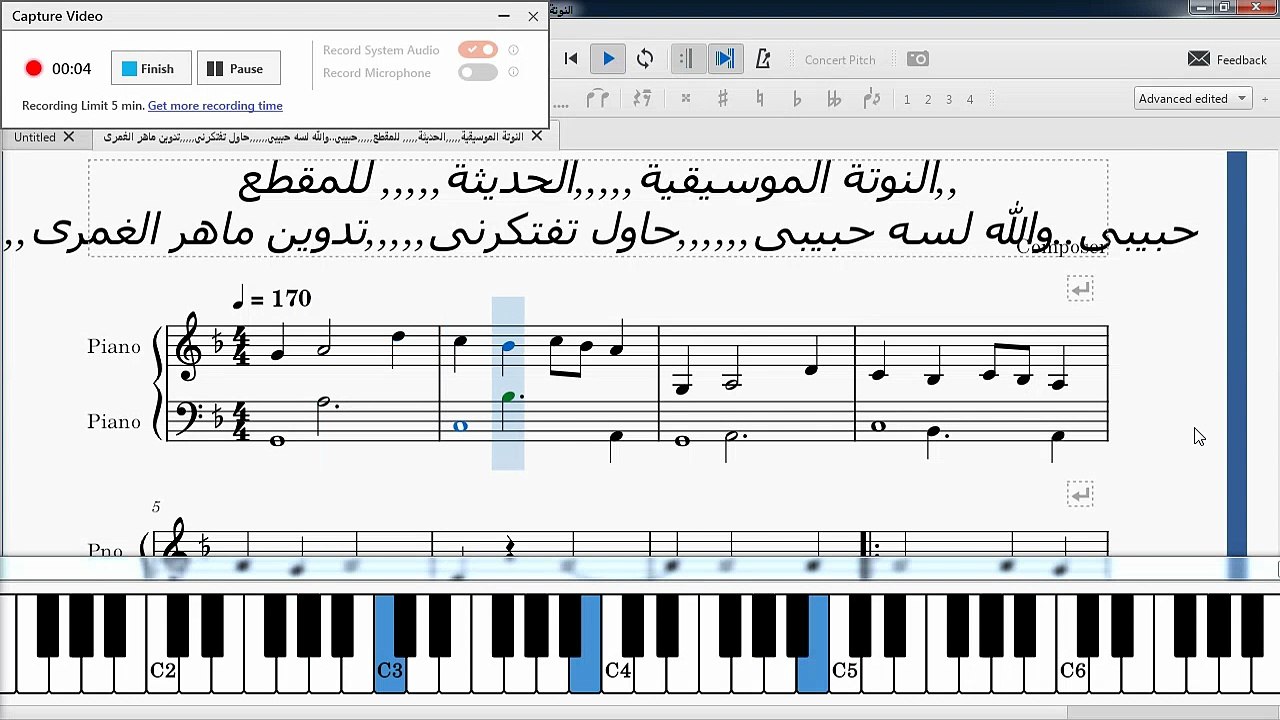1280x720 pixels.
Task: Close the Untitled tab
Action: [x=69, y=137]
